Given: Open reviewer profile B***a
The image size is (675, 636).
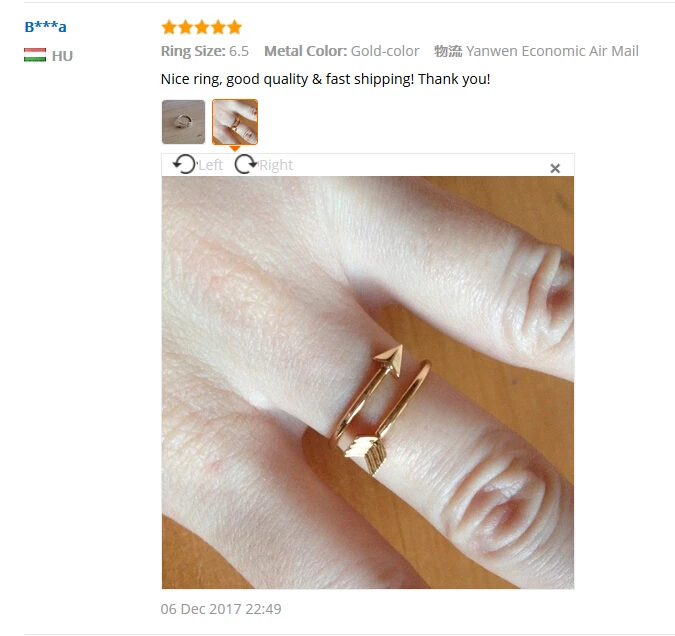Looking at the screenshot, I should [x=46, y=27].
